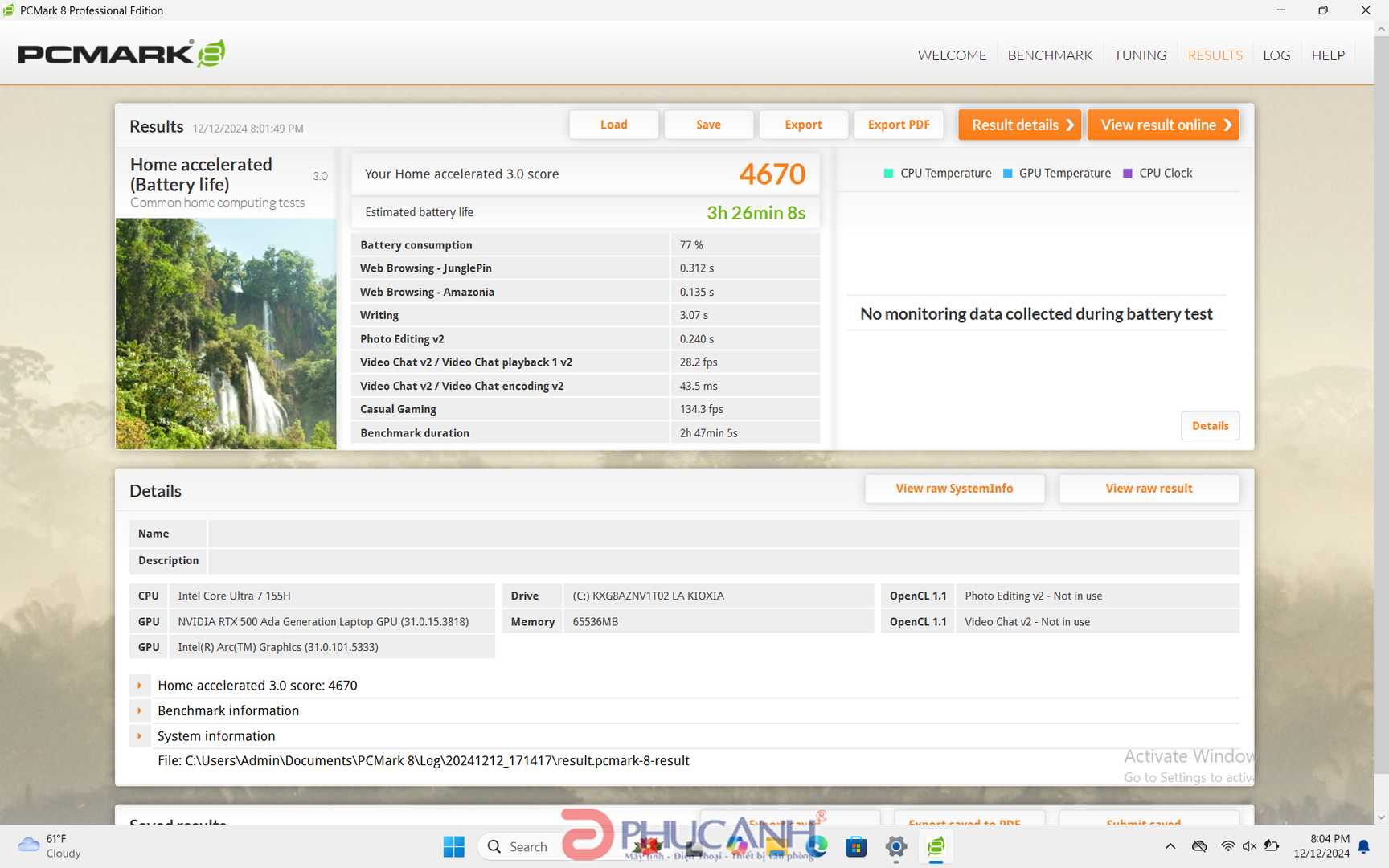Click the Description input field

[x=723, y=561]
